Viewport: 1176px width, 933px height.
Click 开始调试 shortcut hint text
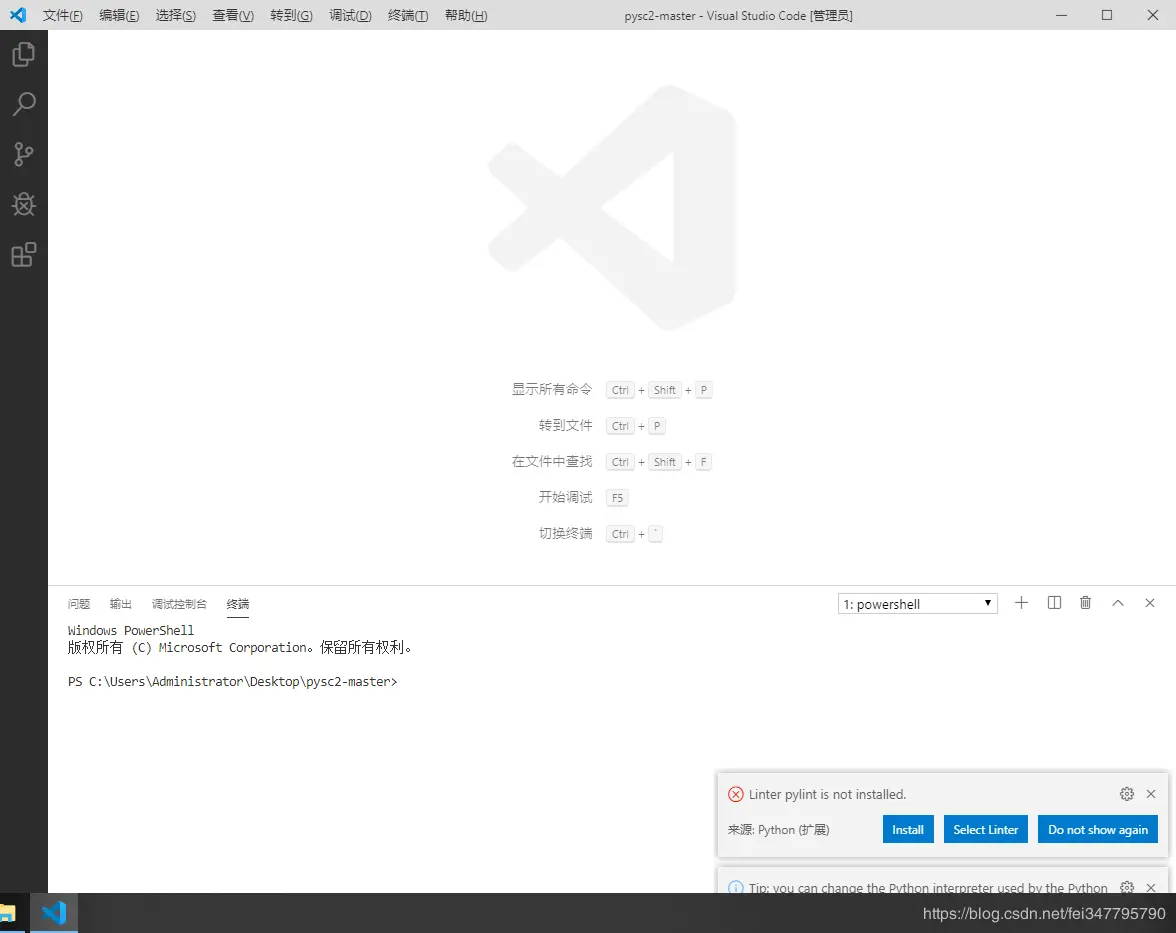click(566, 497)
